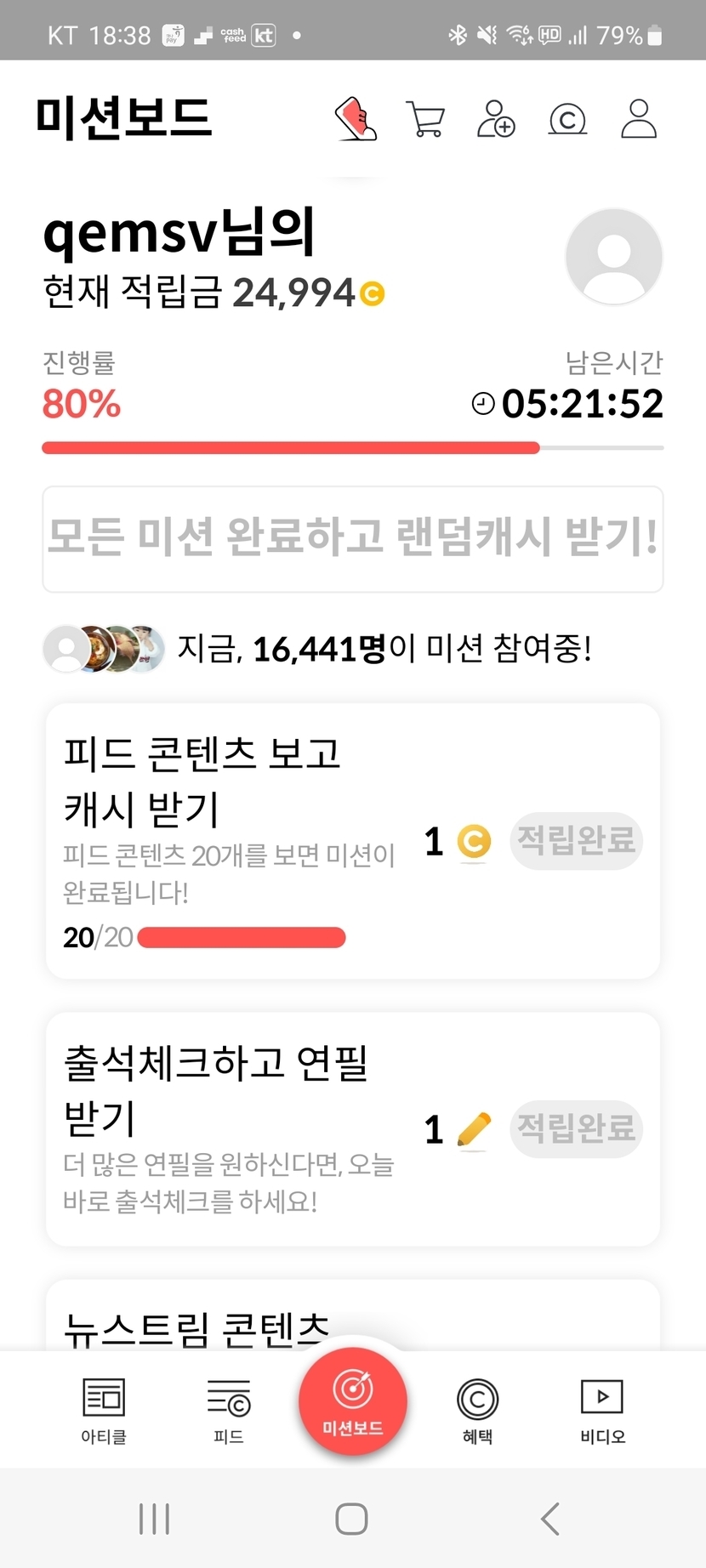Tap the 20/20 feed progress bar
The height and width of the screenshot is (1568, 706).
[242, 938]
